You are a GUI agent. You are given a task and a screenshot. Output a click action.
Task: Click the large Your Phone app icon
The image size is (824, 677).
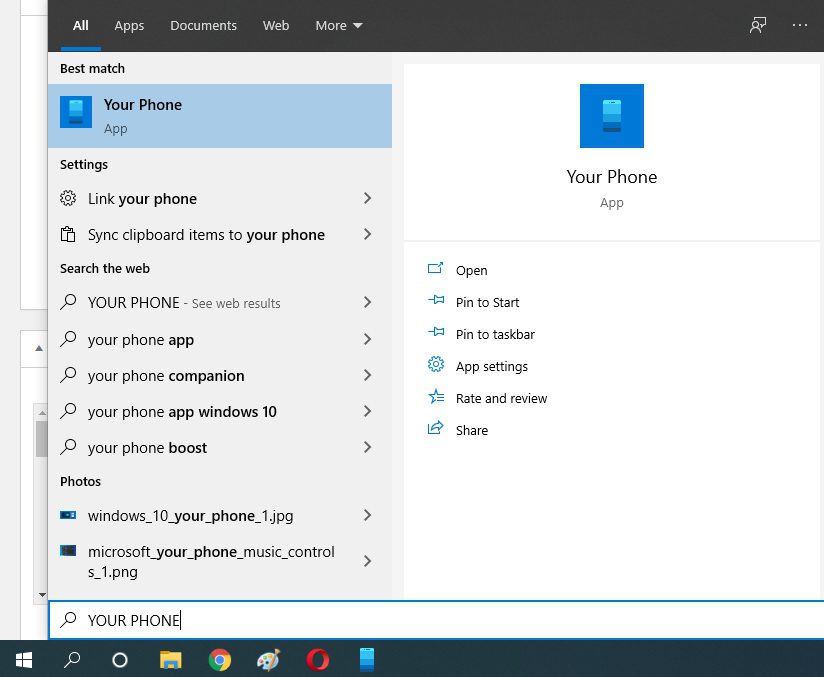(x=611, y=116)
